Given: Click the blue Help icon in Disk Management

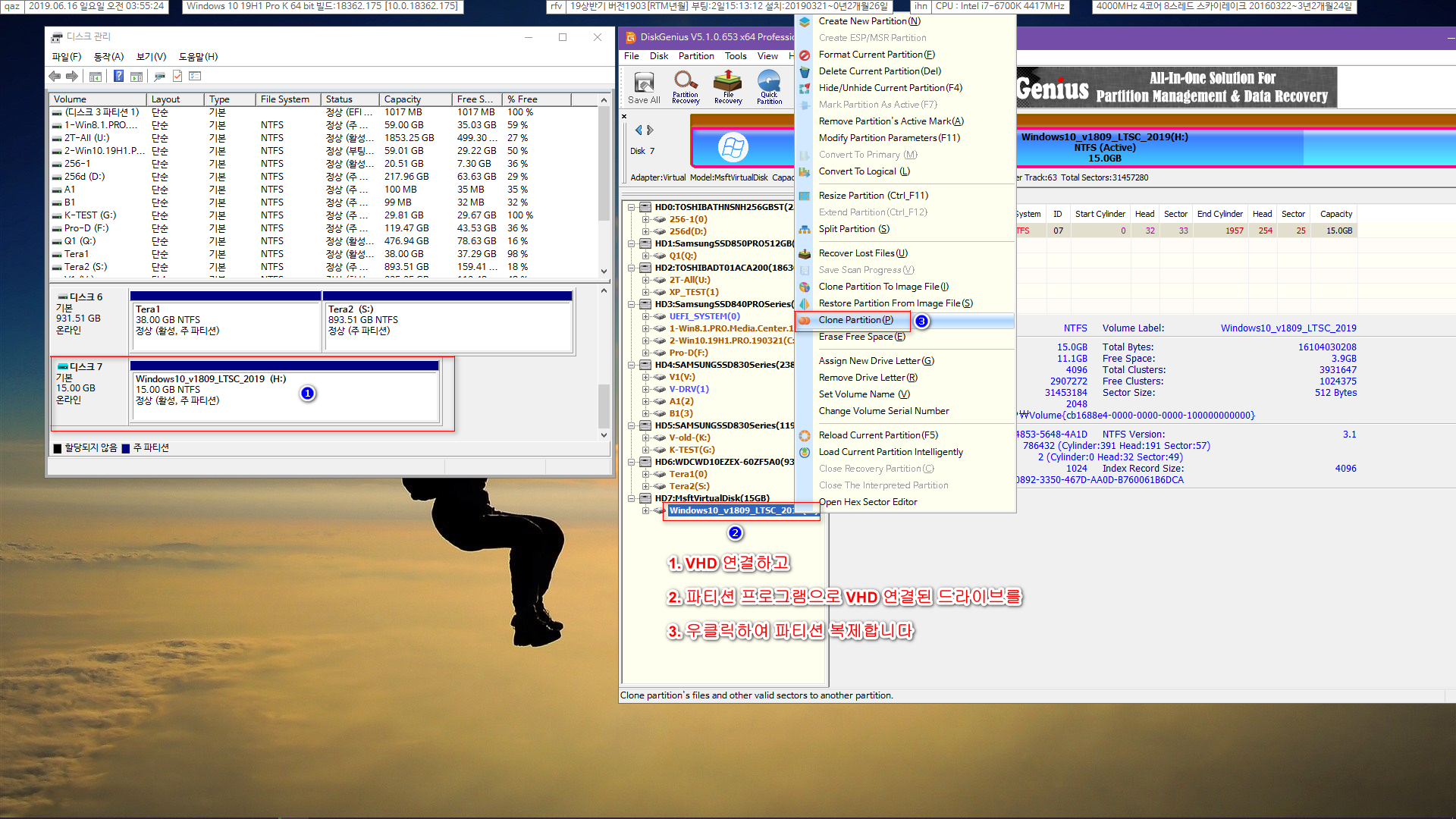Looking at the screenshot, I should (x=118, y=76).
